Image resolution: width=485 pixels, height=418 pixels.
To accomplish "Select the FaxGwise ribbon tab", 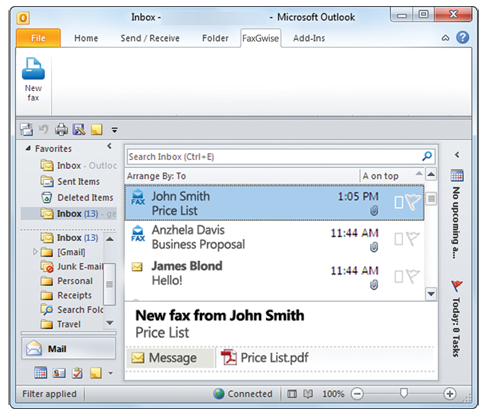I will click(x=260, y=38).
